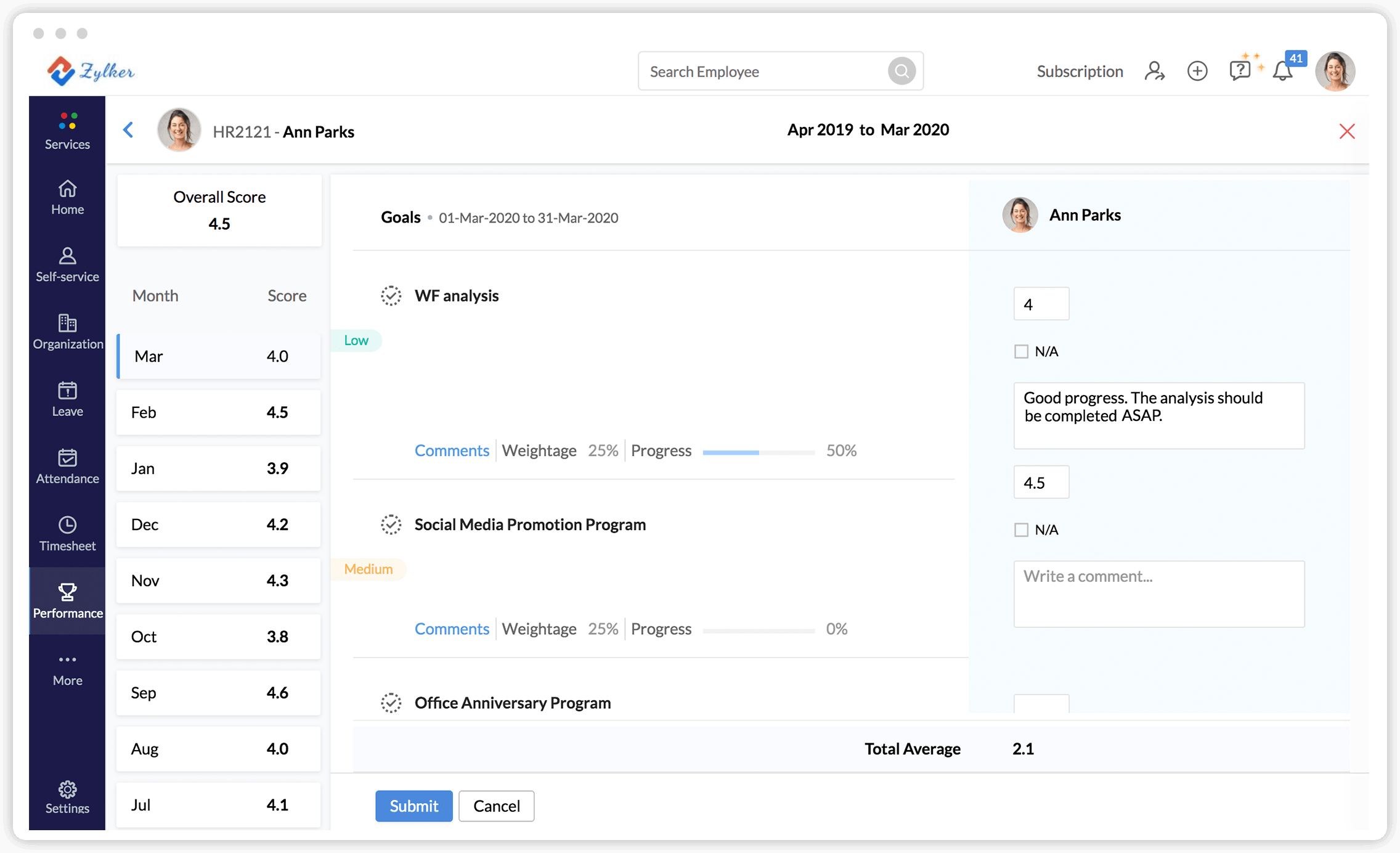Open Self-service section
This screenshot has width=1400, height=853.
pyautogui.click(x=67, y=264)
